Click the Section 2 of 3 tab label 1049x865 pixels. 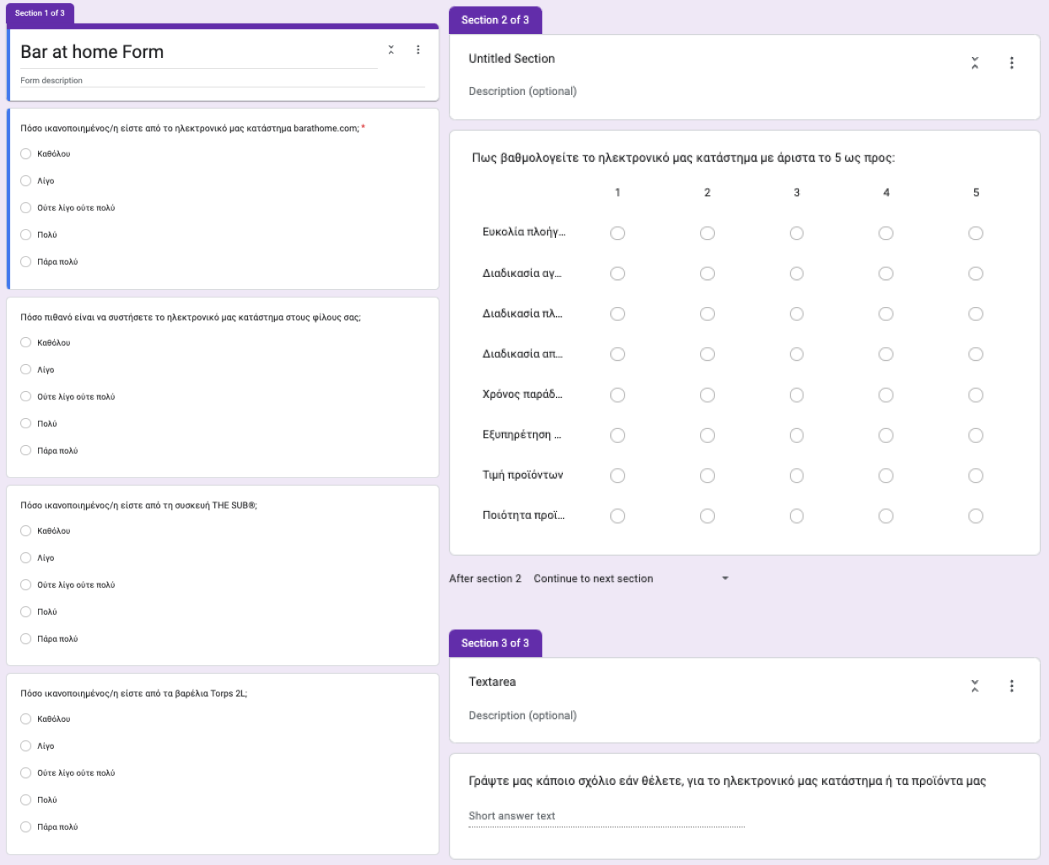click(x=495, y=20)
